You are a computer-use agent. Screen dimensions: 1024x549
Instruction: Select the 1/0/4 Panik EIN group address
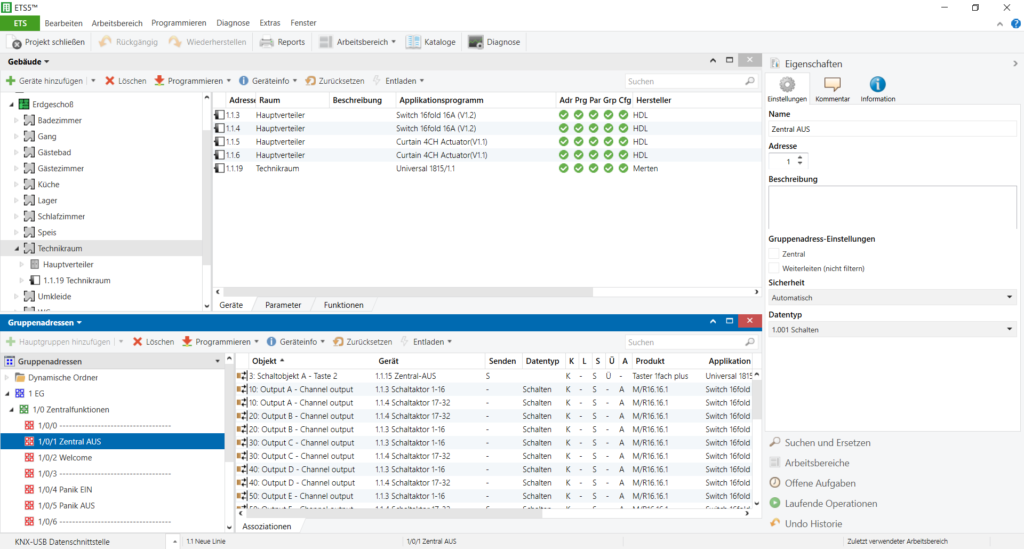tap(65, 490)
